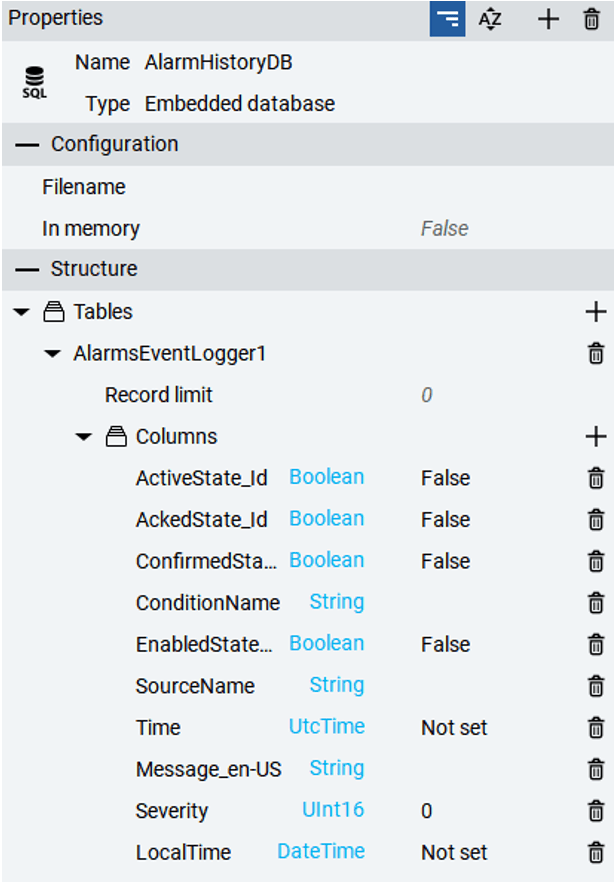The height and width of the screenshot is (883, 614).
Task: Open the ConditionName String type
Action: [337, 602]
